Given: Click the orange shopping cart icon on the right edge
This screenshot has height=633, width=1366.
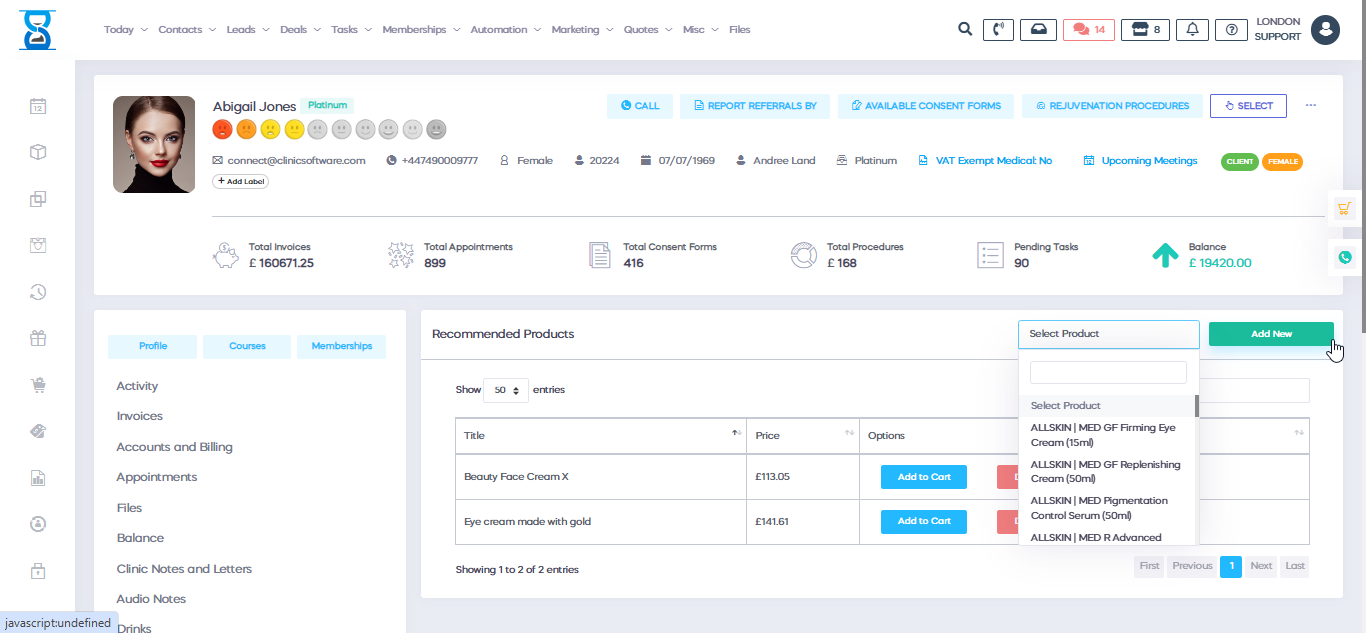Looking at the screenshot, I should (1344, 208).
